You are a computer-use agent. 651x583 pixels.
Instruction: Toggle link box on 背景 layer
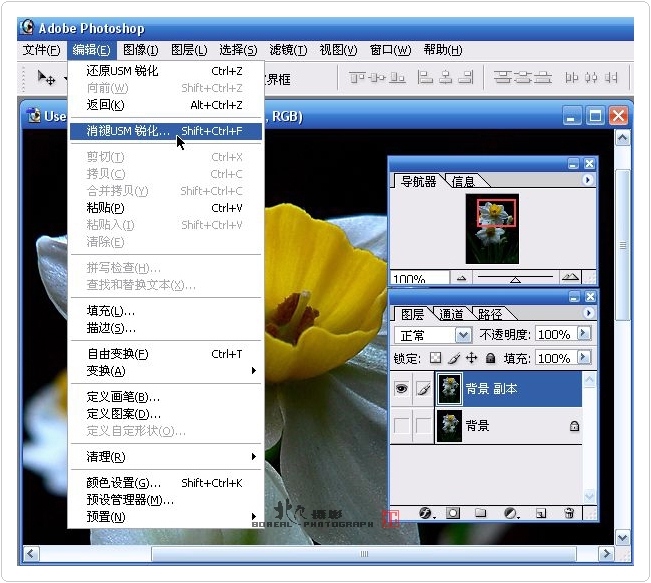(423, 426)
